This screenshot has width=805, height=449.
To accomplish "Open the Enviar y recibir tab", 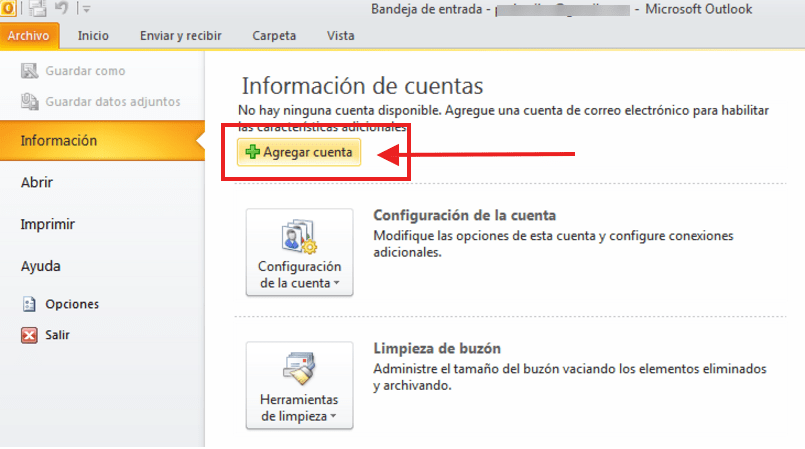I will [181, 35].
